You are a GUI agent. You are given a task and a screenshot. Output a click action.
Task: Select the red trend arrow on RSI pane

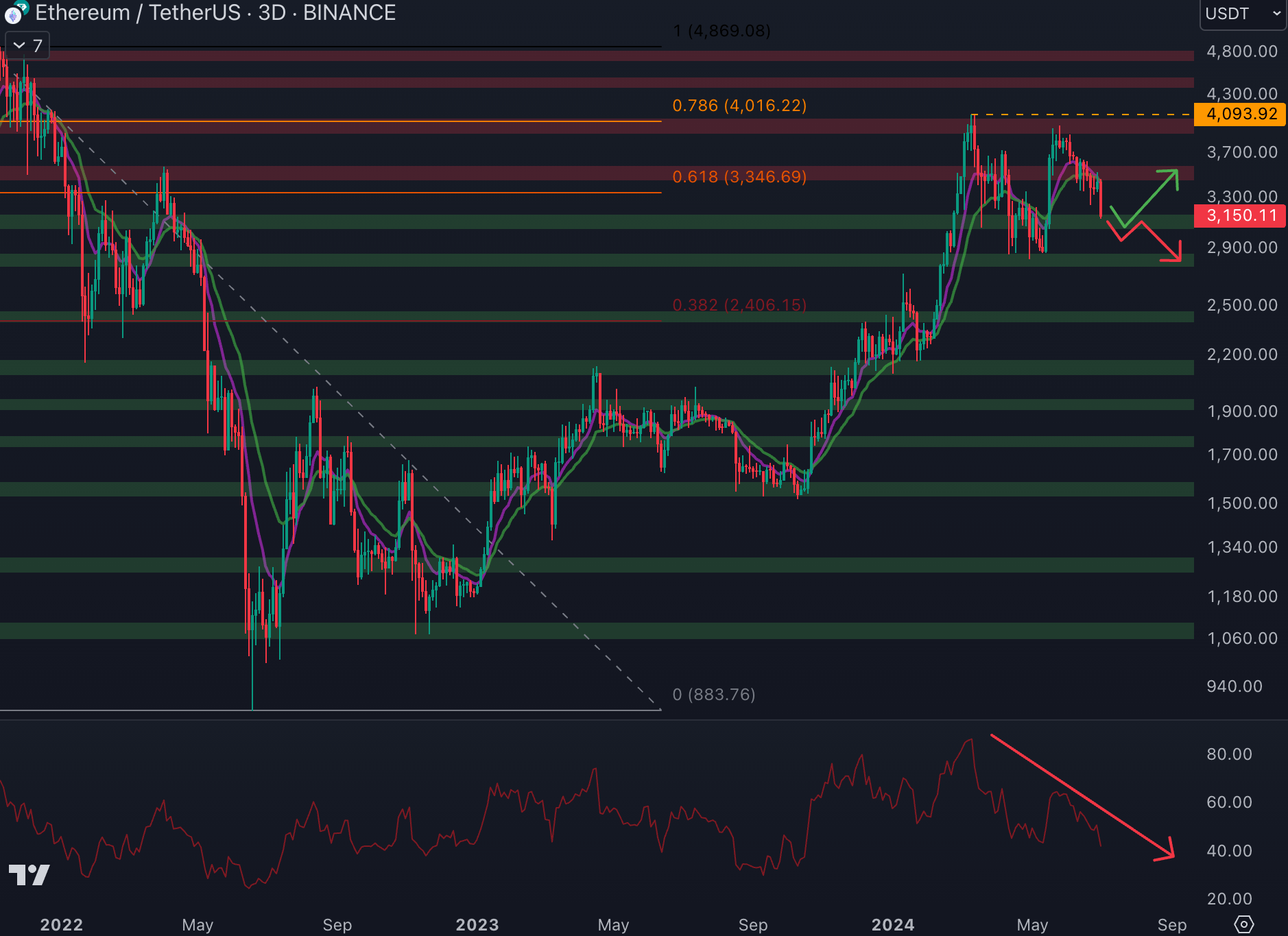pyautogui.click(x=1082, y=796)
